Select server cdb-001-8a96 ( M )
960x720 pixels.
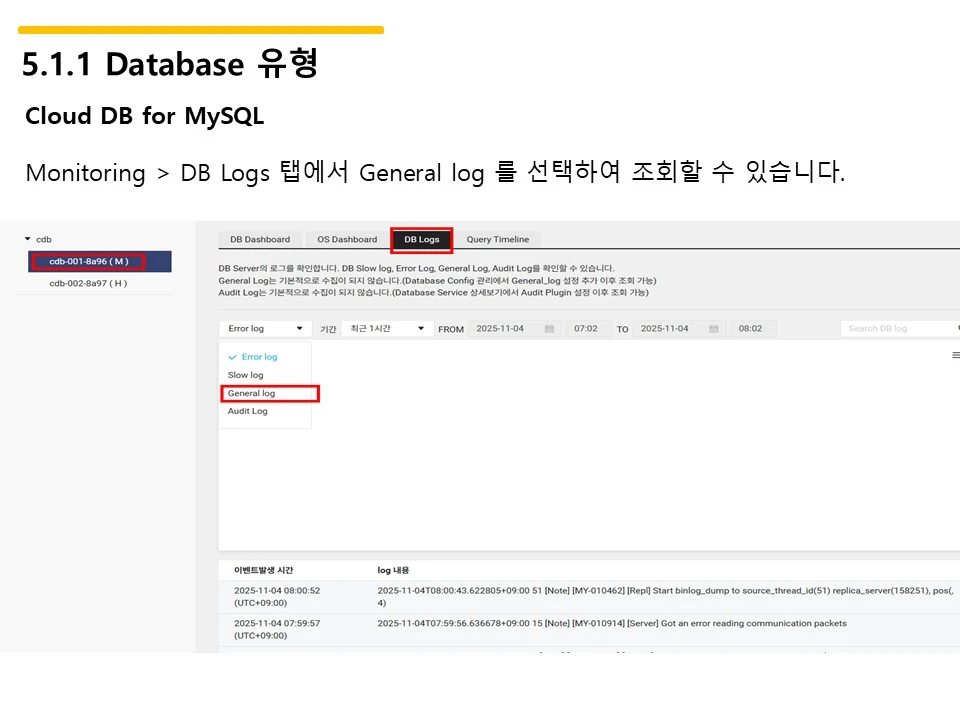pyautogui.click(x=100, y=261)
